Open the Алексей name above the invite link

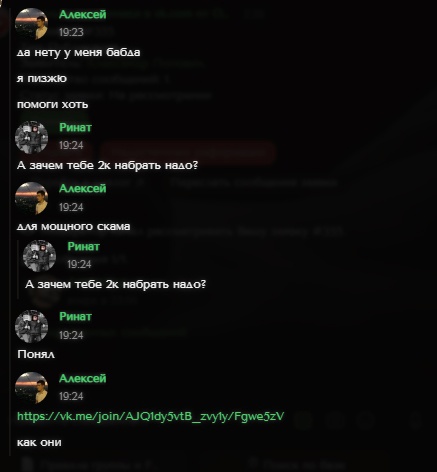83,378
